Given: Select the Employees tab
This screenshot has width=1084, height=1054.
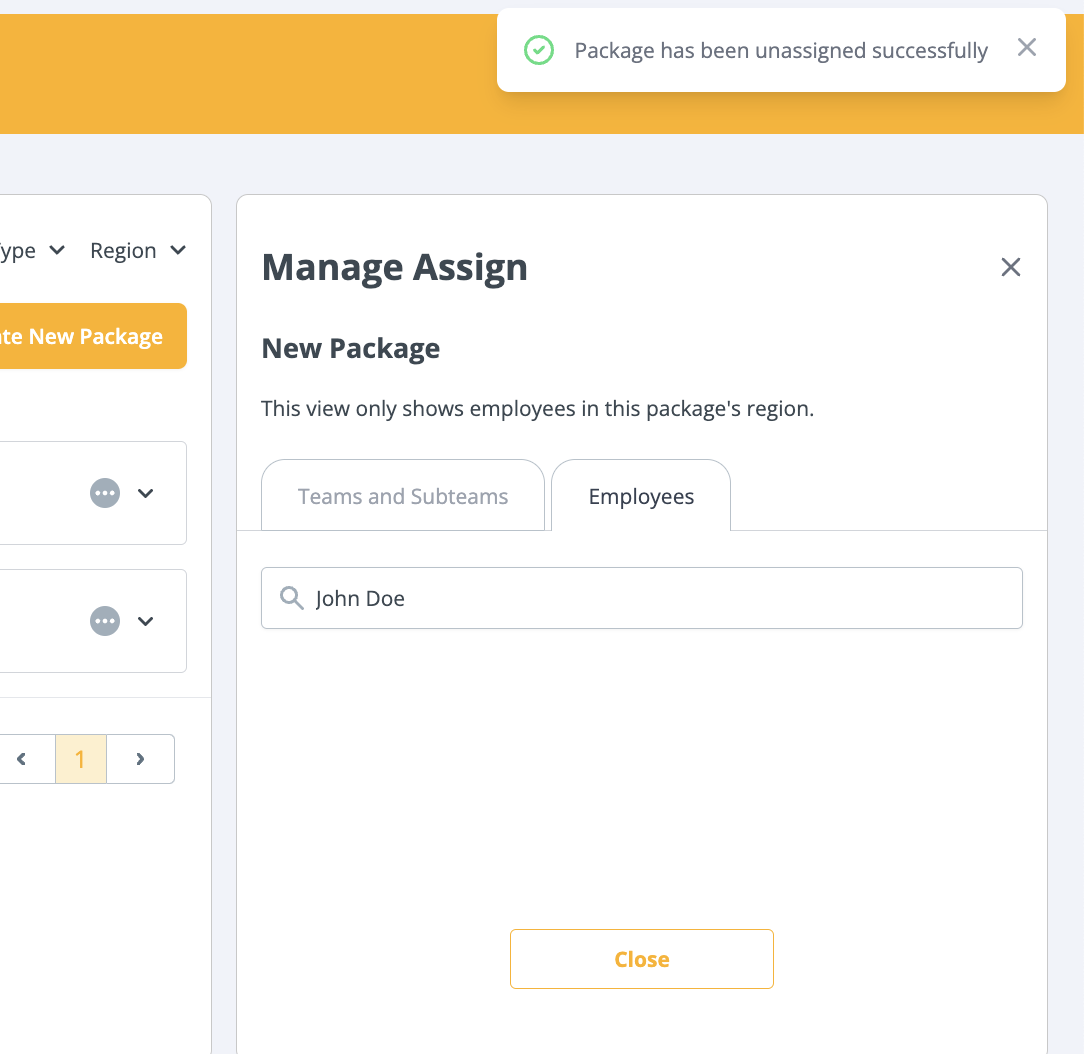Looking at the screenshot, I should click(641, 496).
